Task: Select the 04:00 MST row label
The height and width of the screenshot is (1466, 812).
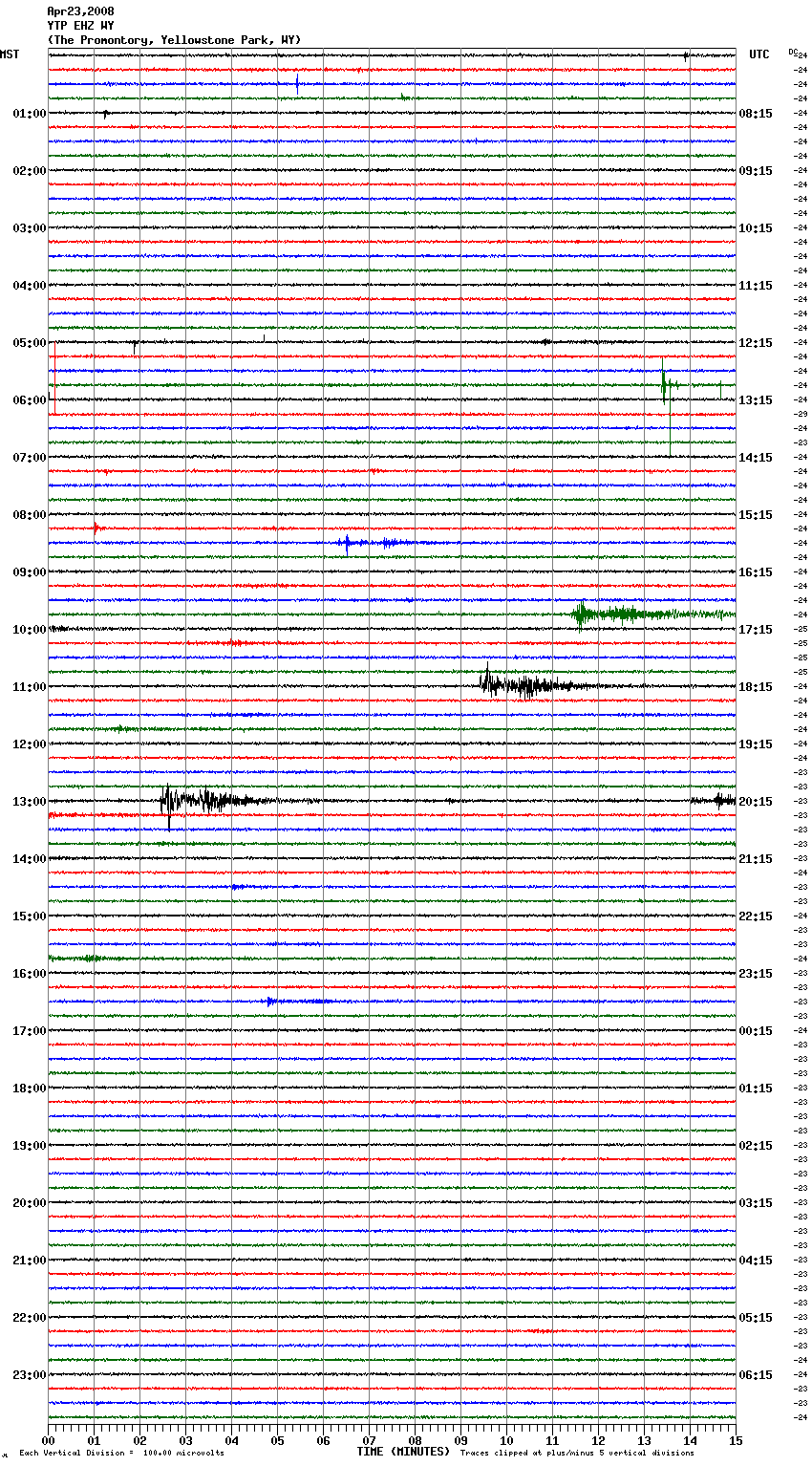Action: pyautogui.click(x=29, y=286)
